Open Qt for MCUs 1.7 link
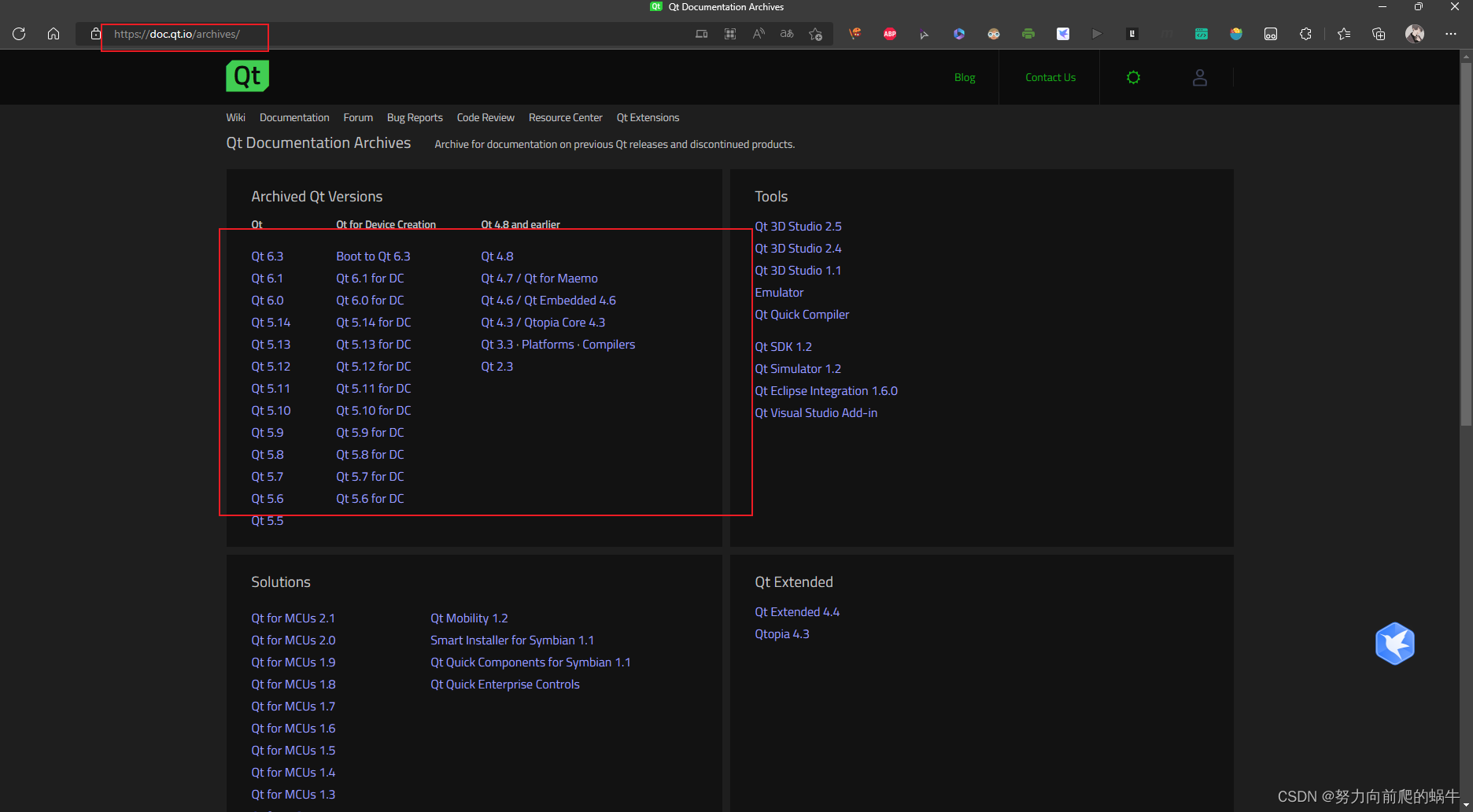The width and height of the screenshot is (1473, 812). [x=293, y=707]
